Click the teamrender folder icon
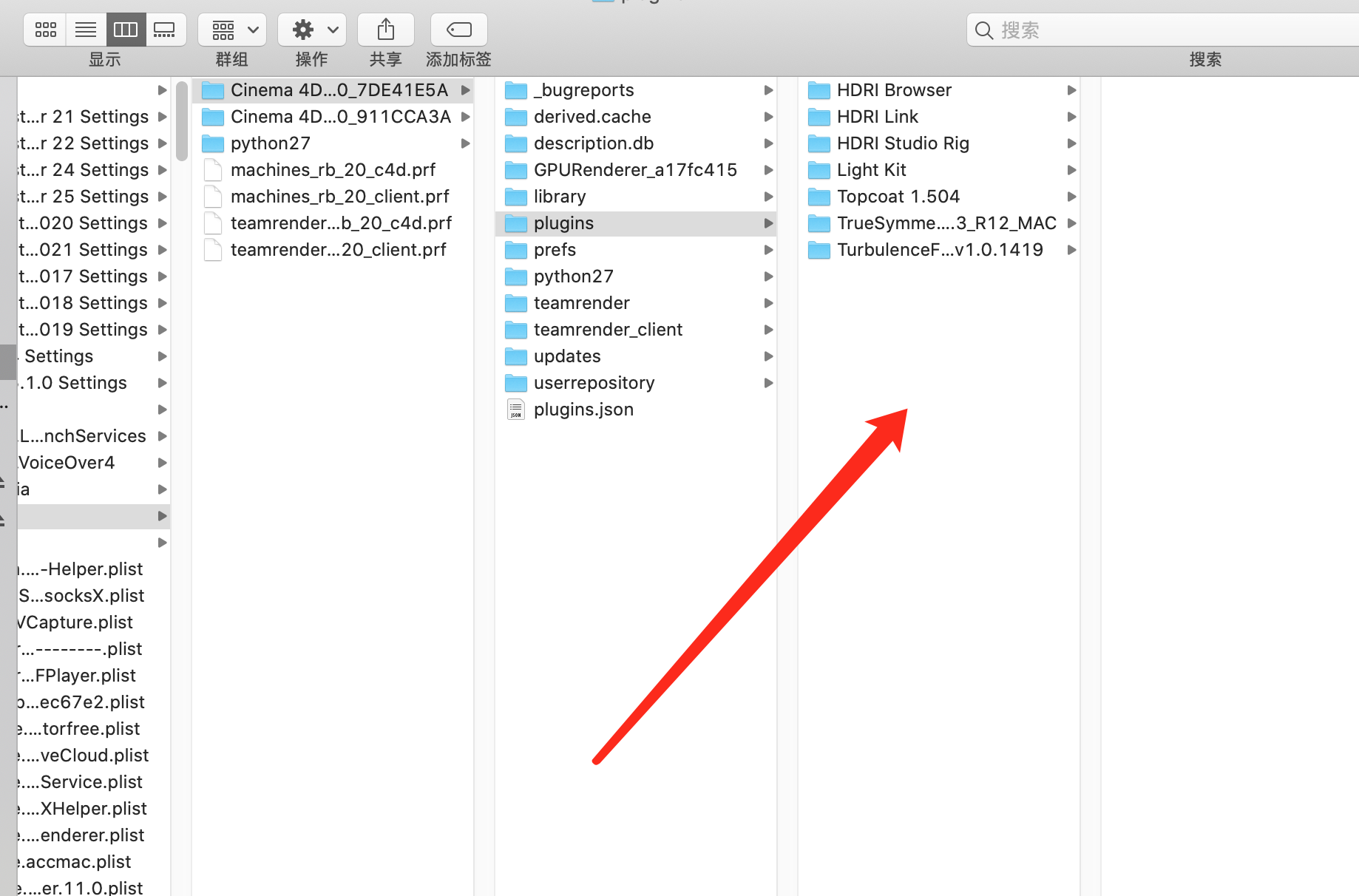 [516, 303]
